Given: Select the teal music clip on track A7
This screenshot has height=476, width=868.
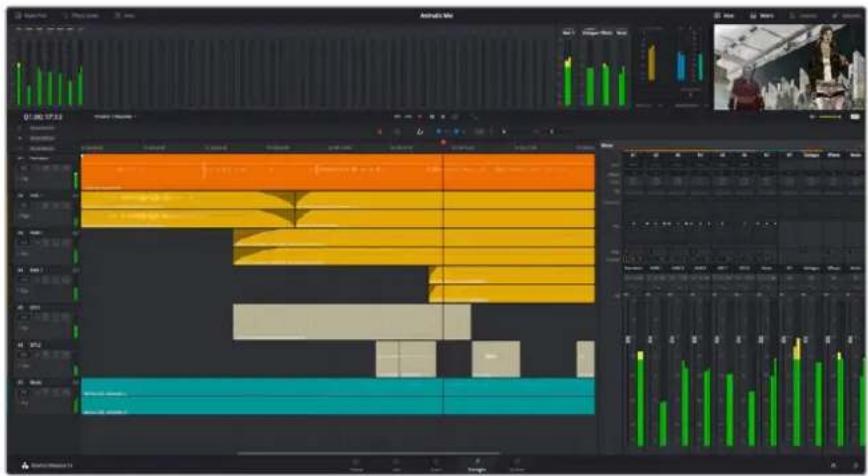Looking at the screenshot, I should coord(338,396).
